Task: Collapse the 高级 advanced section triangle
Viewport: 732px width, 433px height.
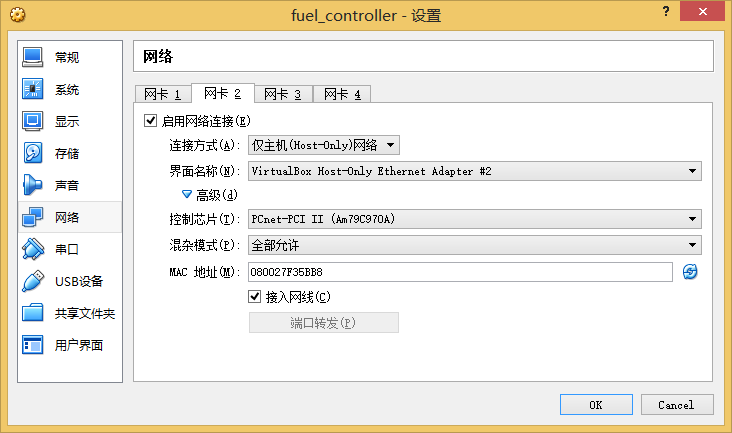Action: coord(187,194)
